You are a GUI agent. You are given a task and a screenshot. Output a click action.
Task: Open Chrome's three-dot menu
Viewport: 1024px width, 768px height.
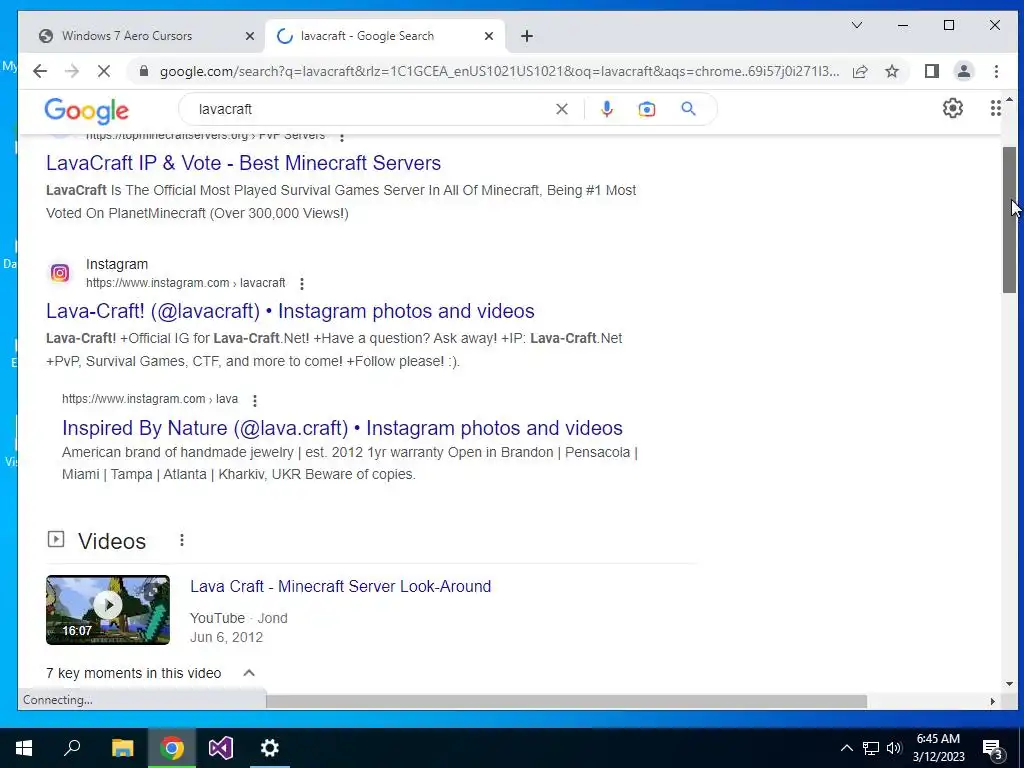996,71
